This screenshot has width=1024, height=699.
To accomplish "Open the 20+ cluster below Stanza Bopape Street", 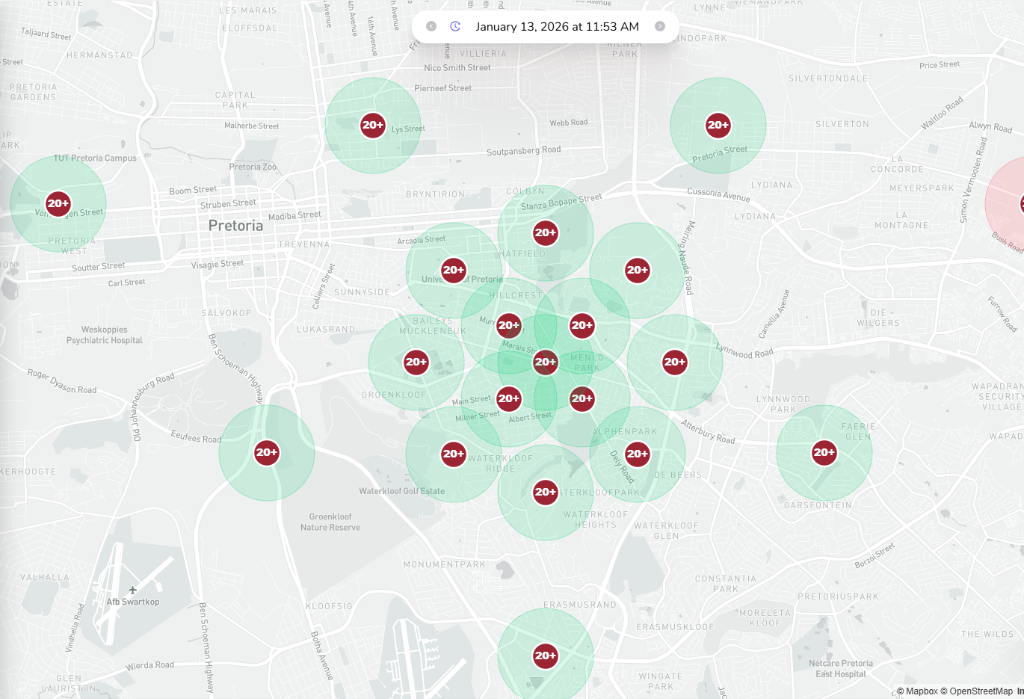I will tap(545, 233).
